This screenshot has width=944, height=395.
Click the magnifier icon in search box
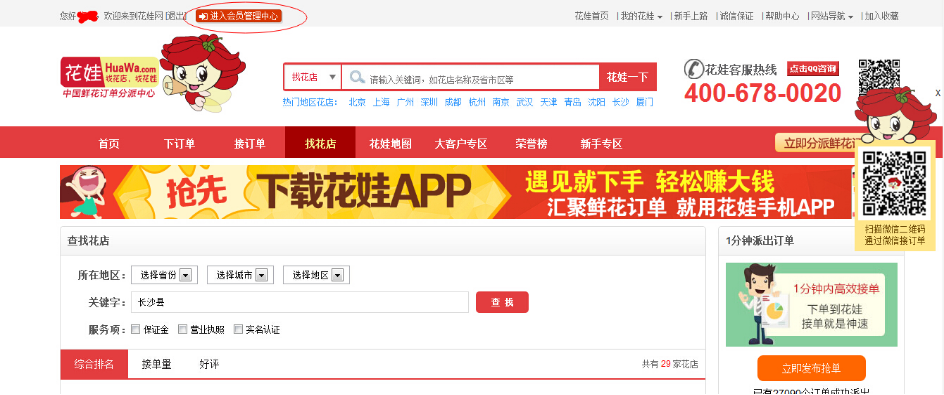(x=358, y=77)
